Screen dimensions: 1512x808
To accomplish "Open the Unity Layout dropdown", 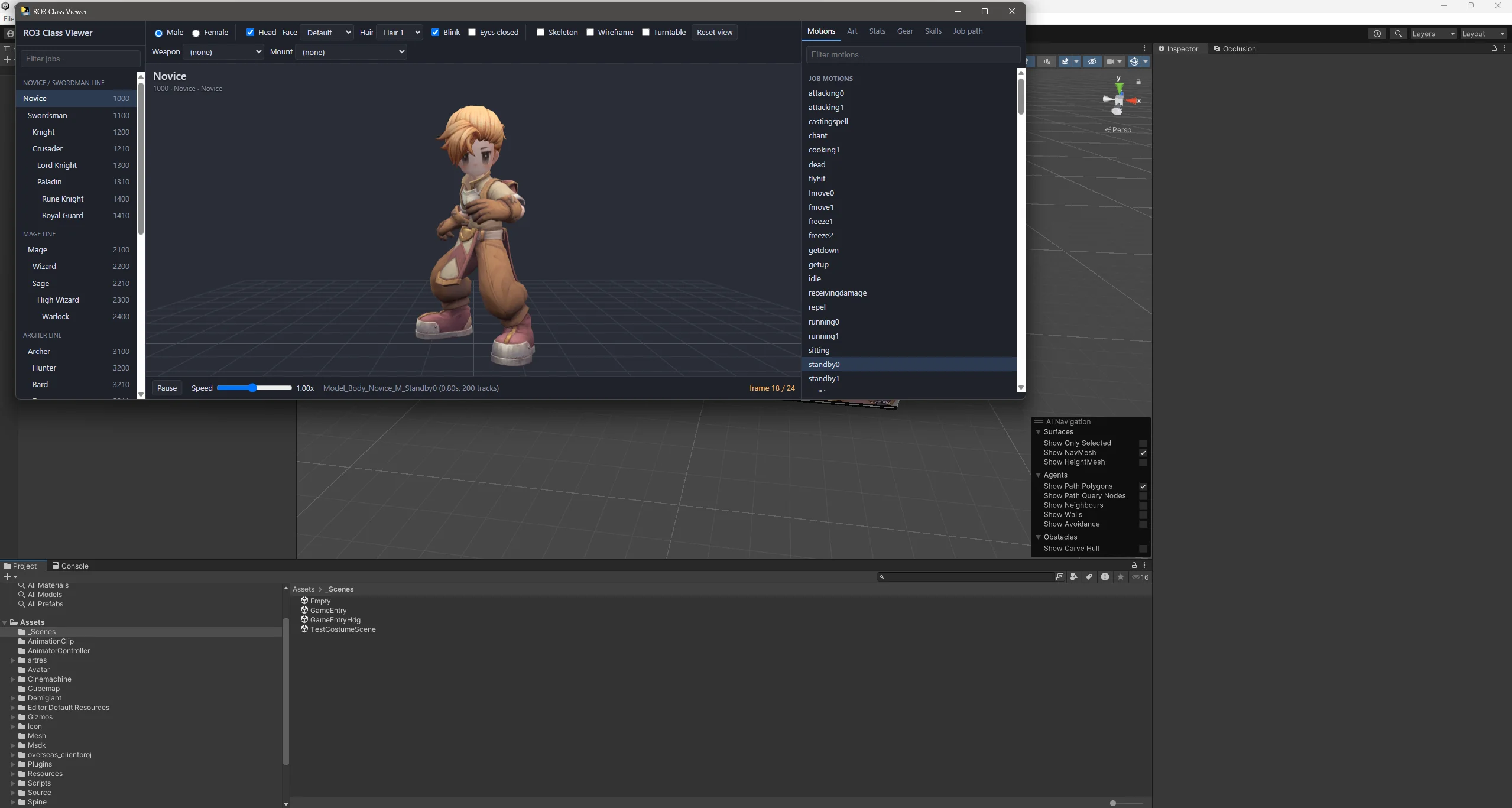I will [1482, 34].
